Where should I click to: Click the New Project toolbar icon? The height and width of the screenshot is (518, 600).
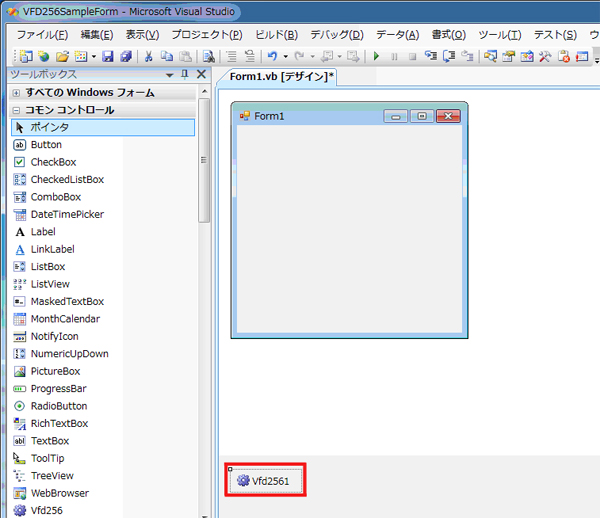click(x=26, y=57)
